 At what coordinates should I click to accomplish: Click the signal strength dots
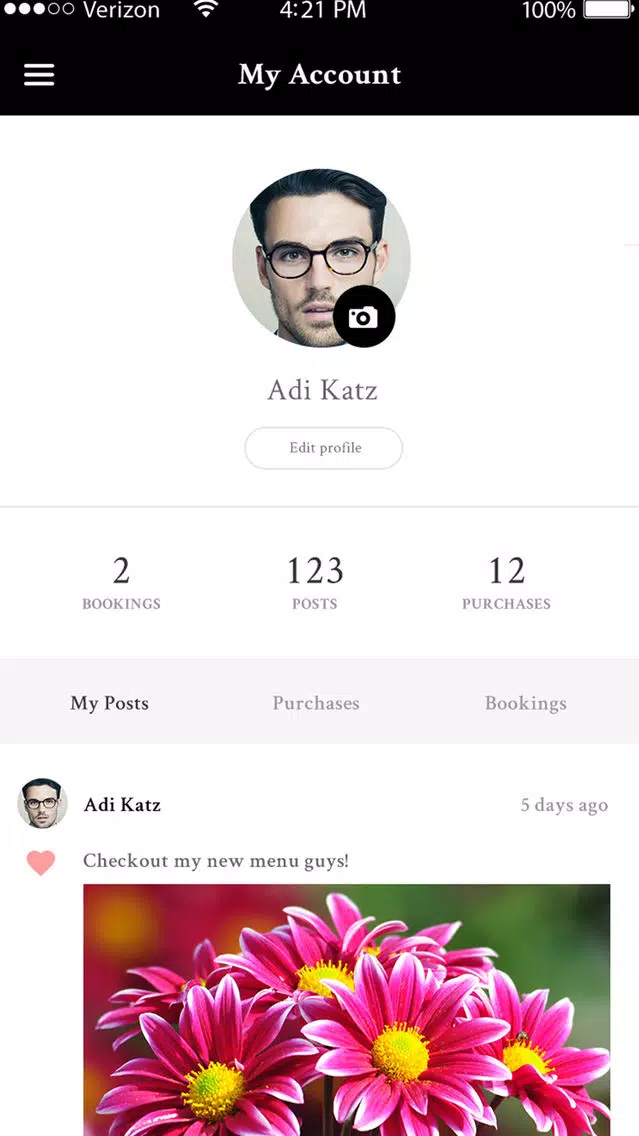[38, 9]
